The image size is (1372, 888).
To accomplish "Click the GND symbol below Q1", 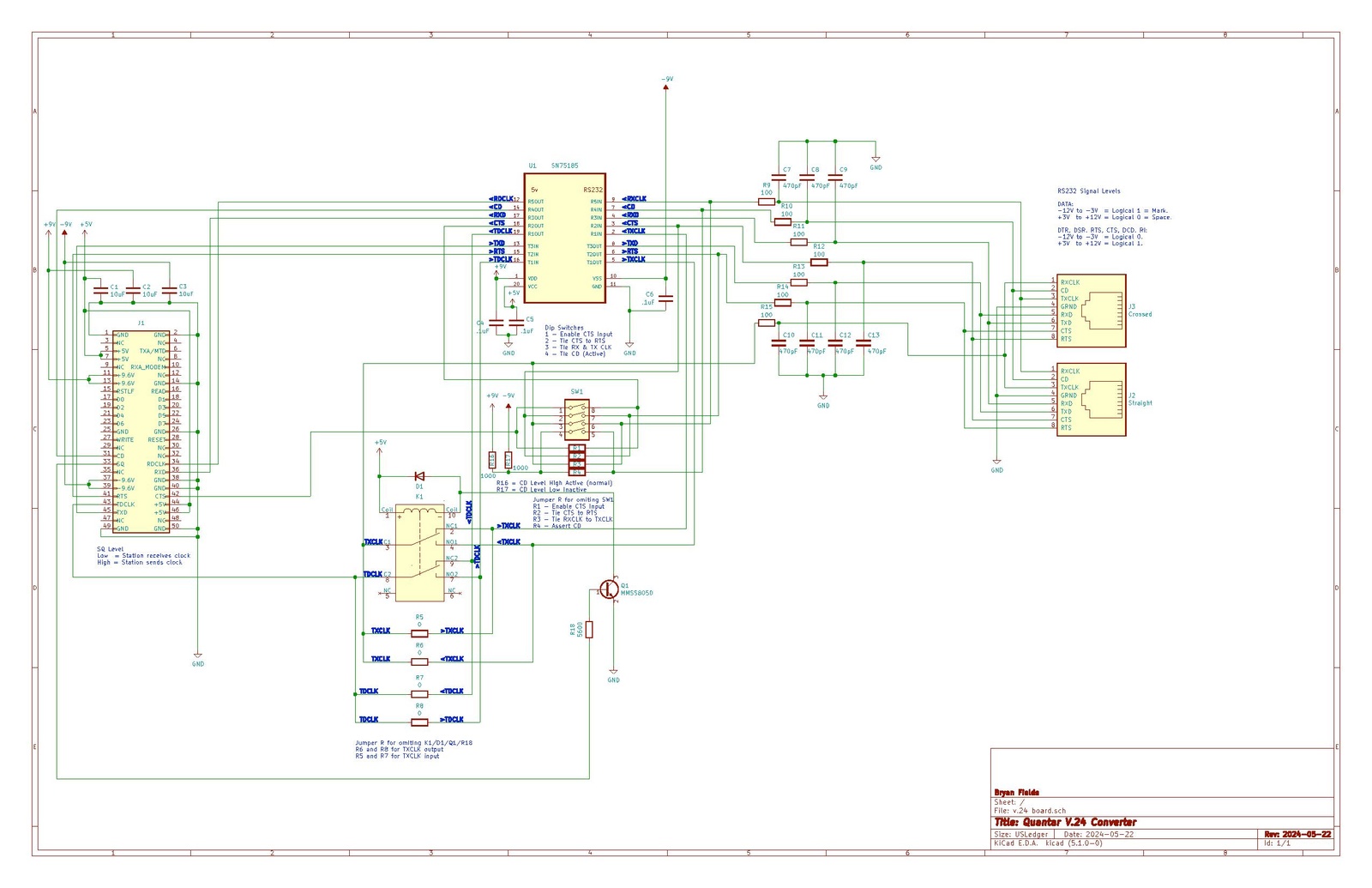I will (x=613, y=674).
